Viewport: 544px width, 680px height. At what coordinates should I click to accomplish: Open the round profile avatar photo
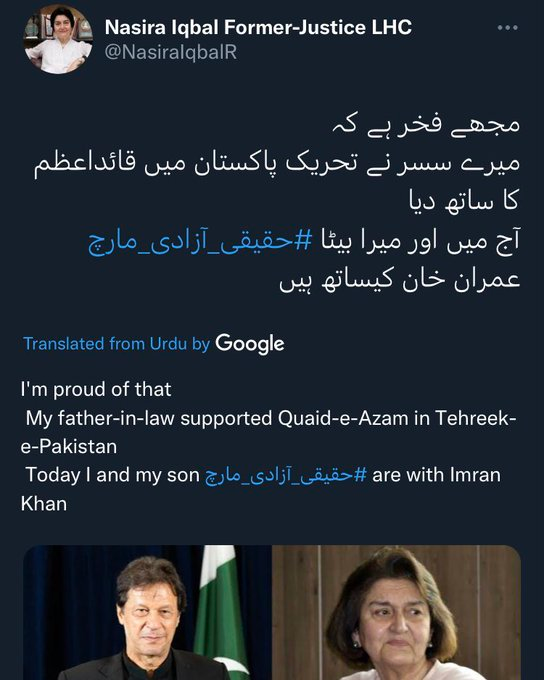coord(58,39)
